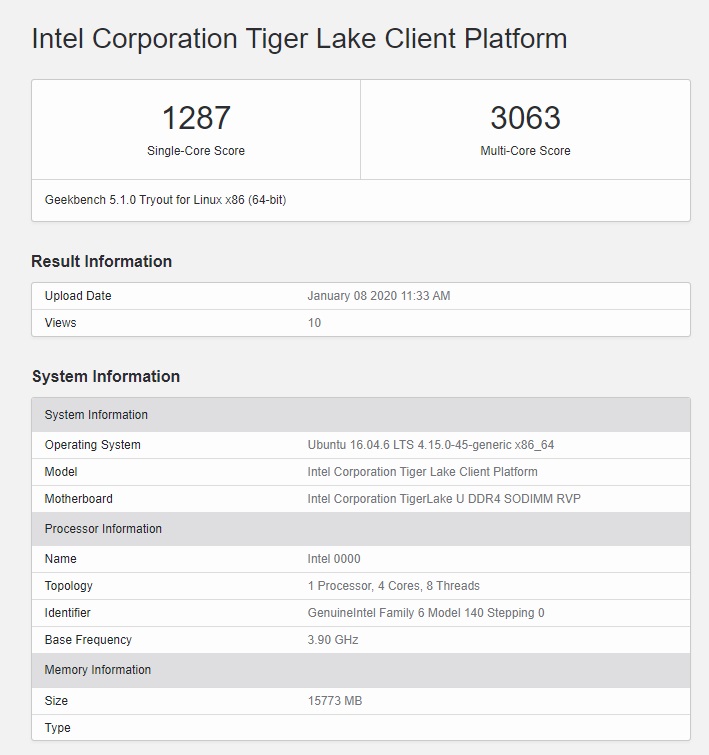Select the processor name Intel 0000
The width and height of the screenshot is (709, 755).
click(x=334, y=559)
